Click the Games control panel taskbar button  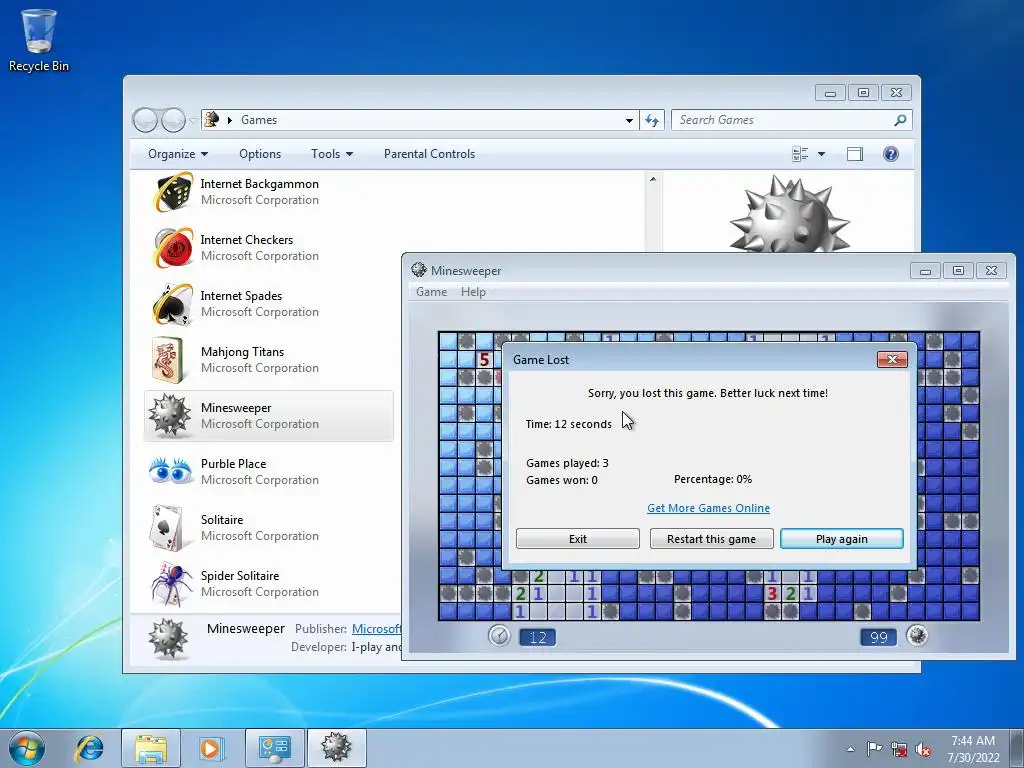pyautogui.click(x=274, y=748)
